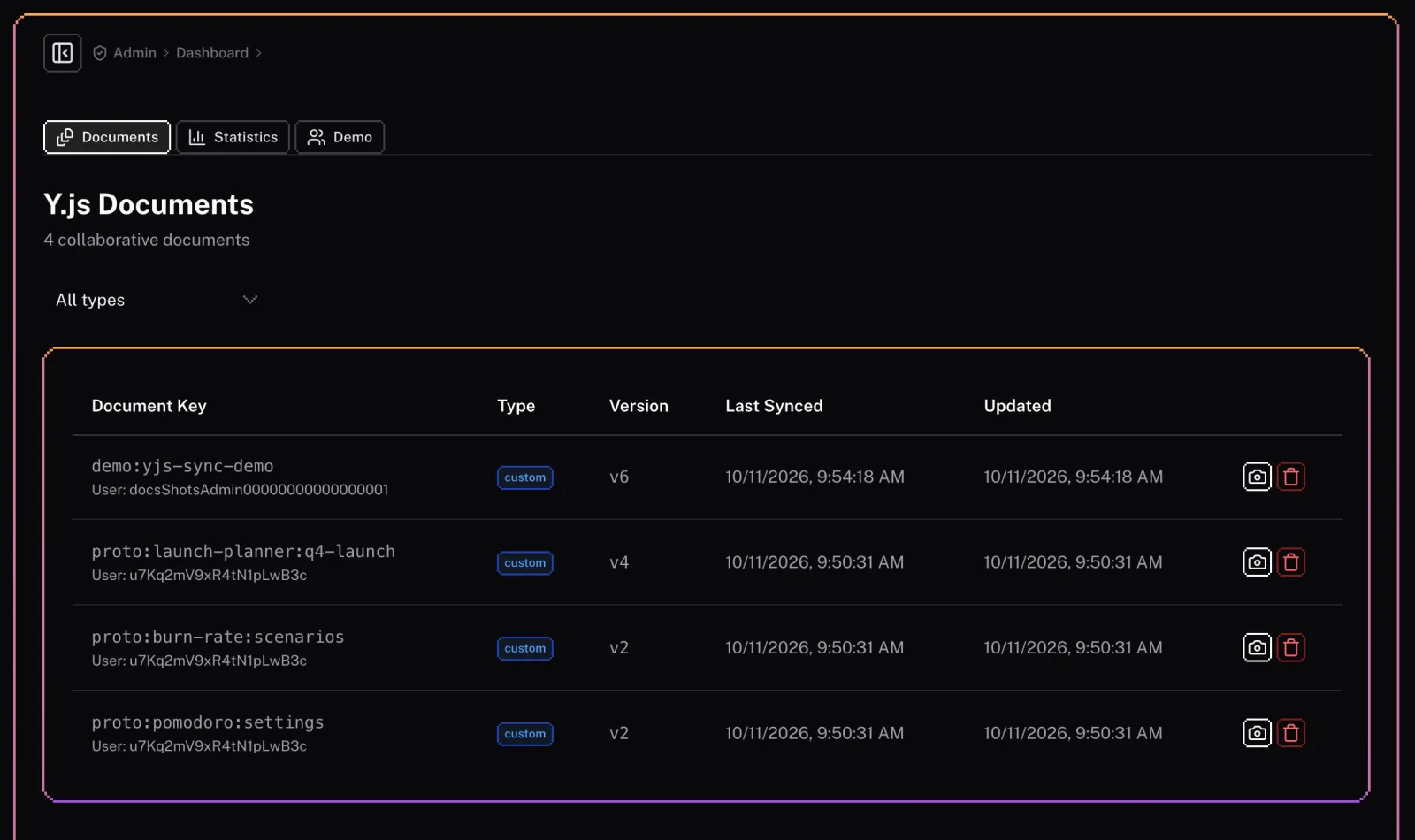Snapshot the demo:yjs-sync-demo document
This screenshot has height=840, width=1415.
point(1257,477)
